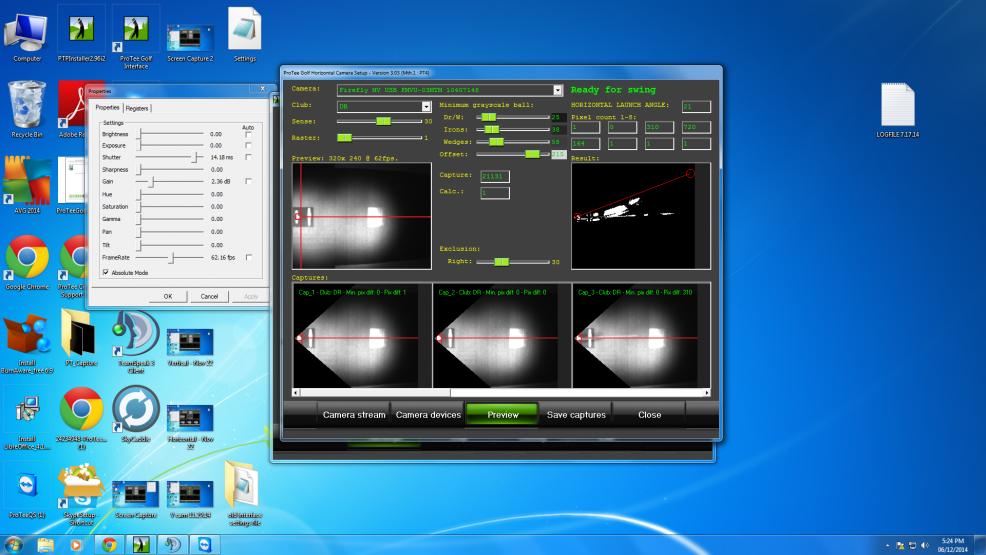Open the Settings notepad icon on desktop

pyautogui.click(x=245, y=35)
